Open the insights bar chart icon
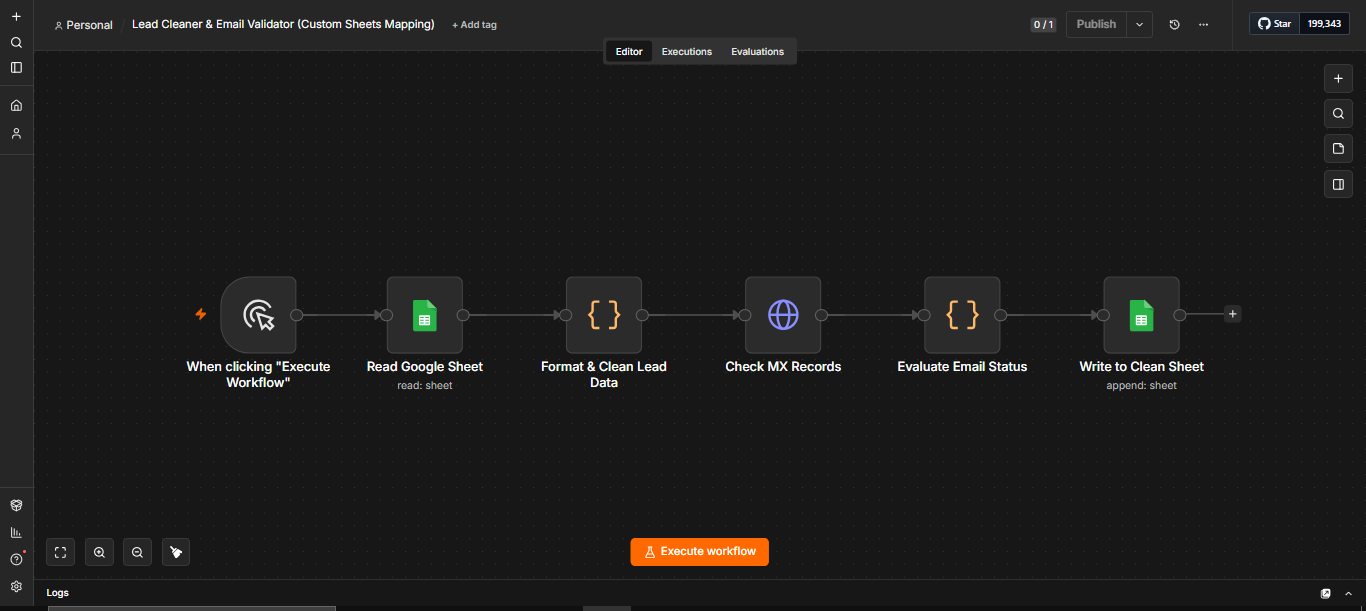The height and width of the screenshot is (611, 1366). pyautogui.click(x=16, y=532)
